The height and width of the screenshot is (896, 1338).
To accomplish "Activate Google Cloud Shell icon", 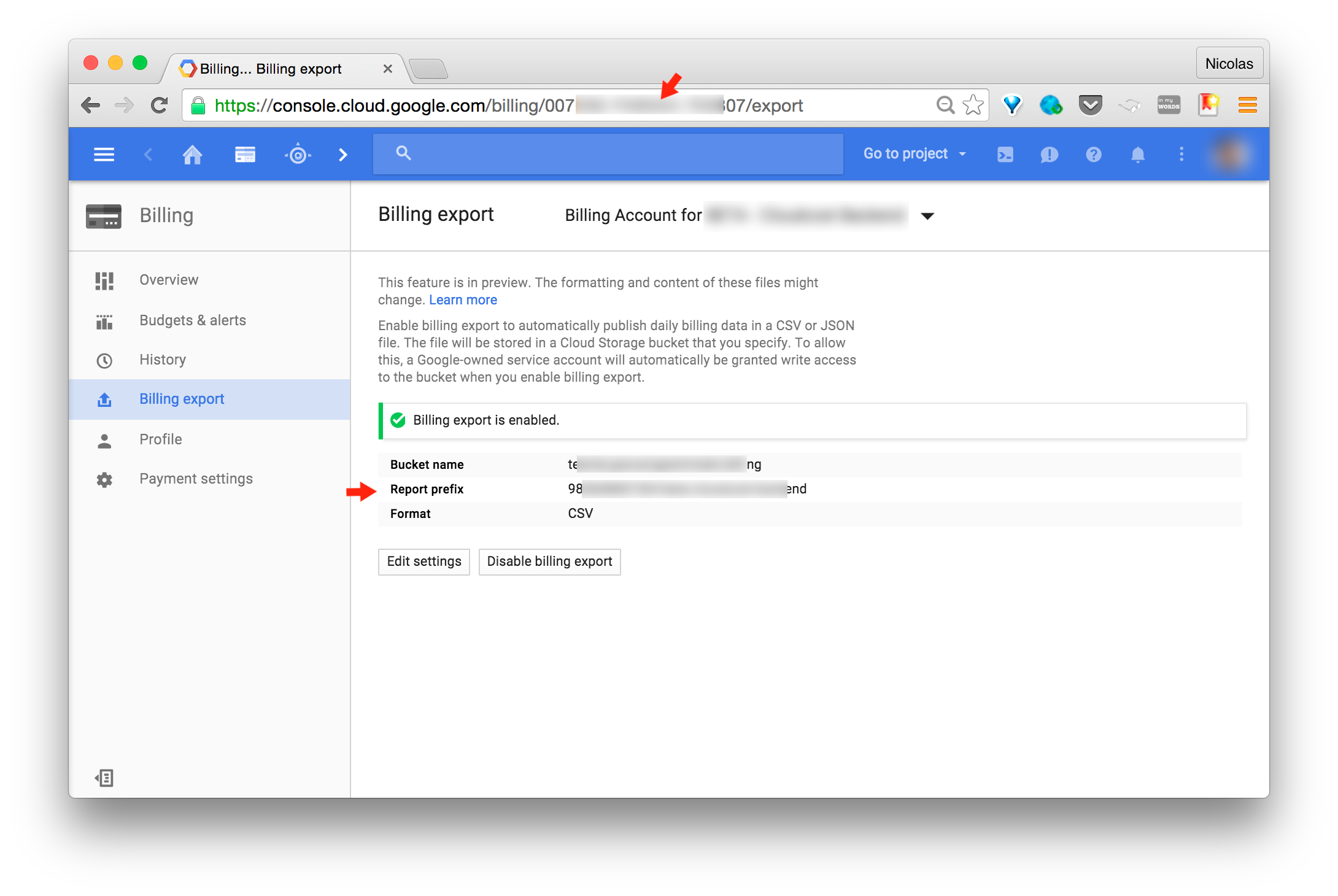I will coord(1005,154).
